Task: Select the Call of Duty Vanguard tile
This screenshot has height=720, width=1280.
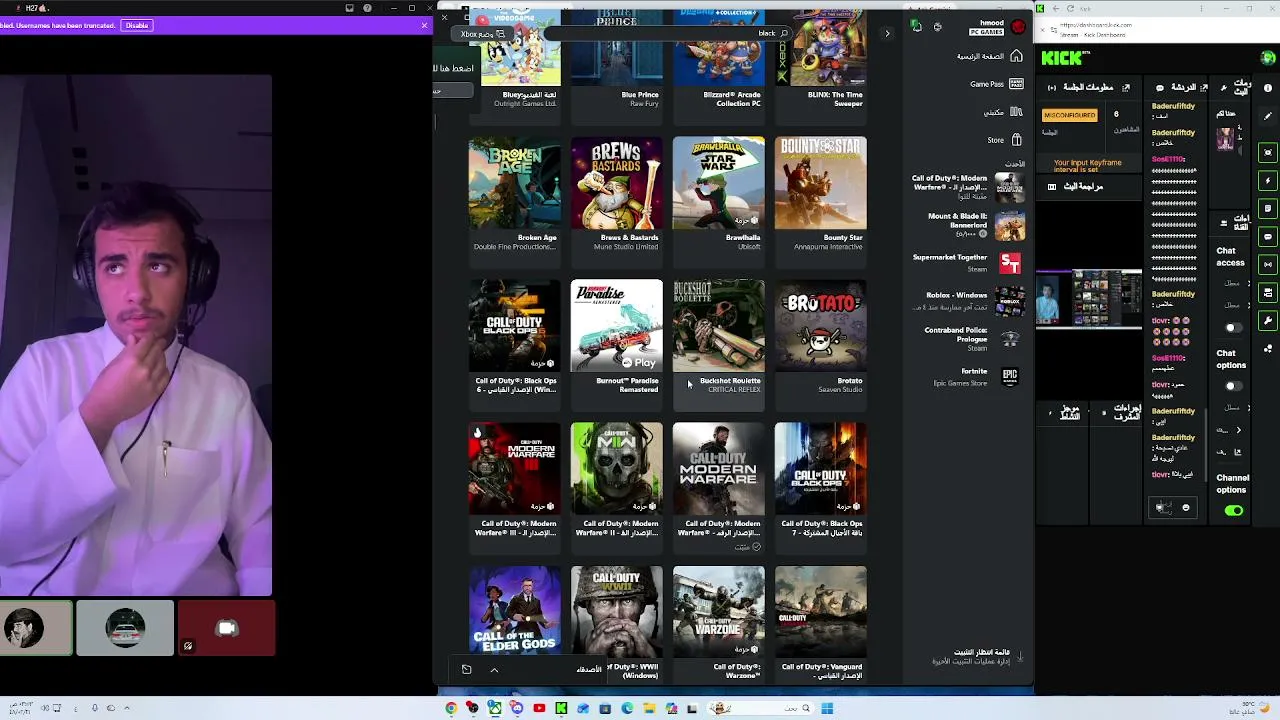Action: pos(821,624)
